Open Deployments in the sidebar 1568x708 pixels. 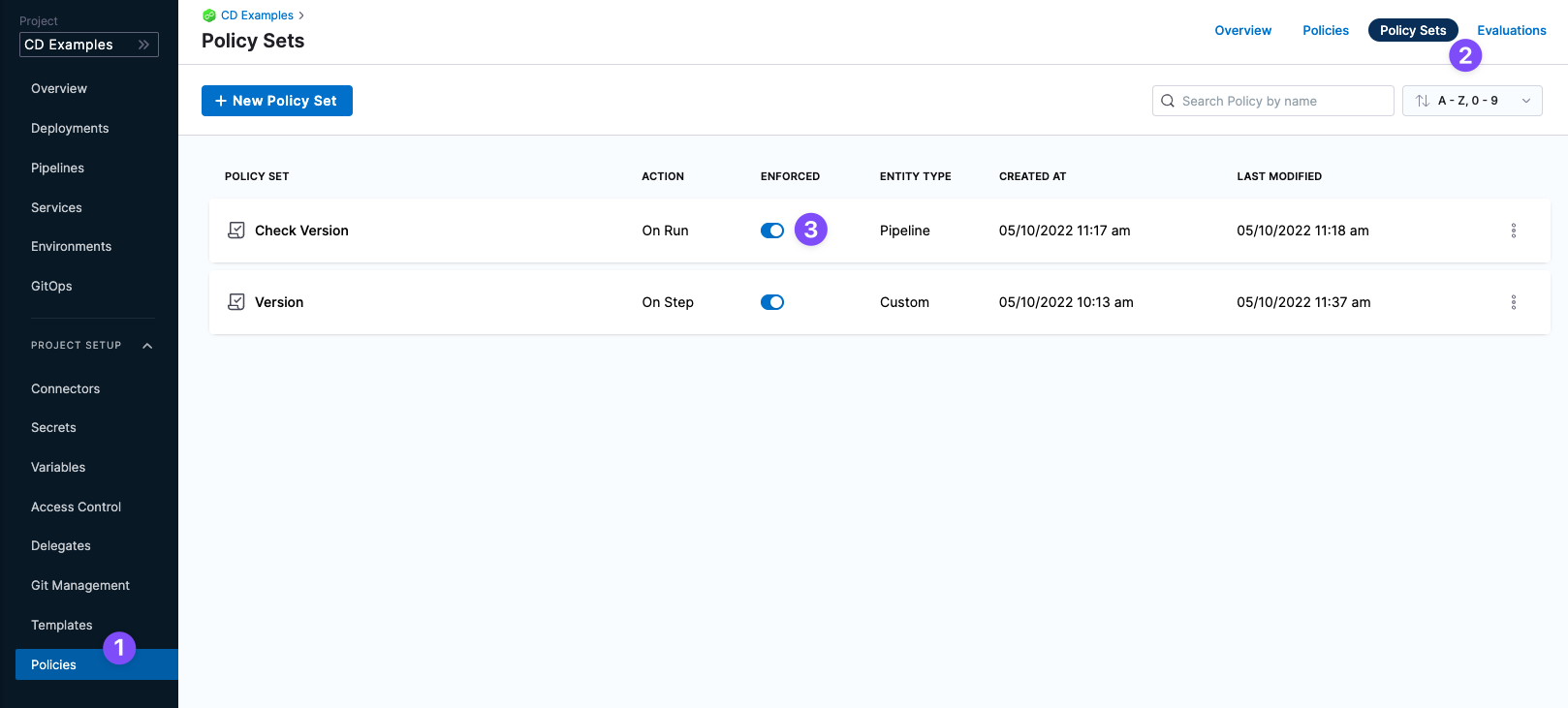(70, 128)
